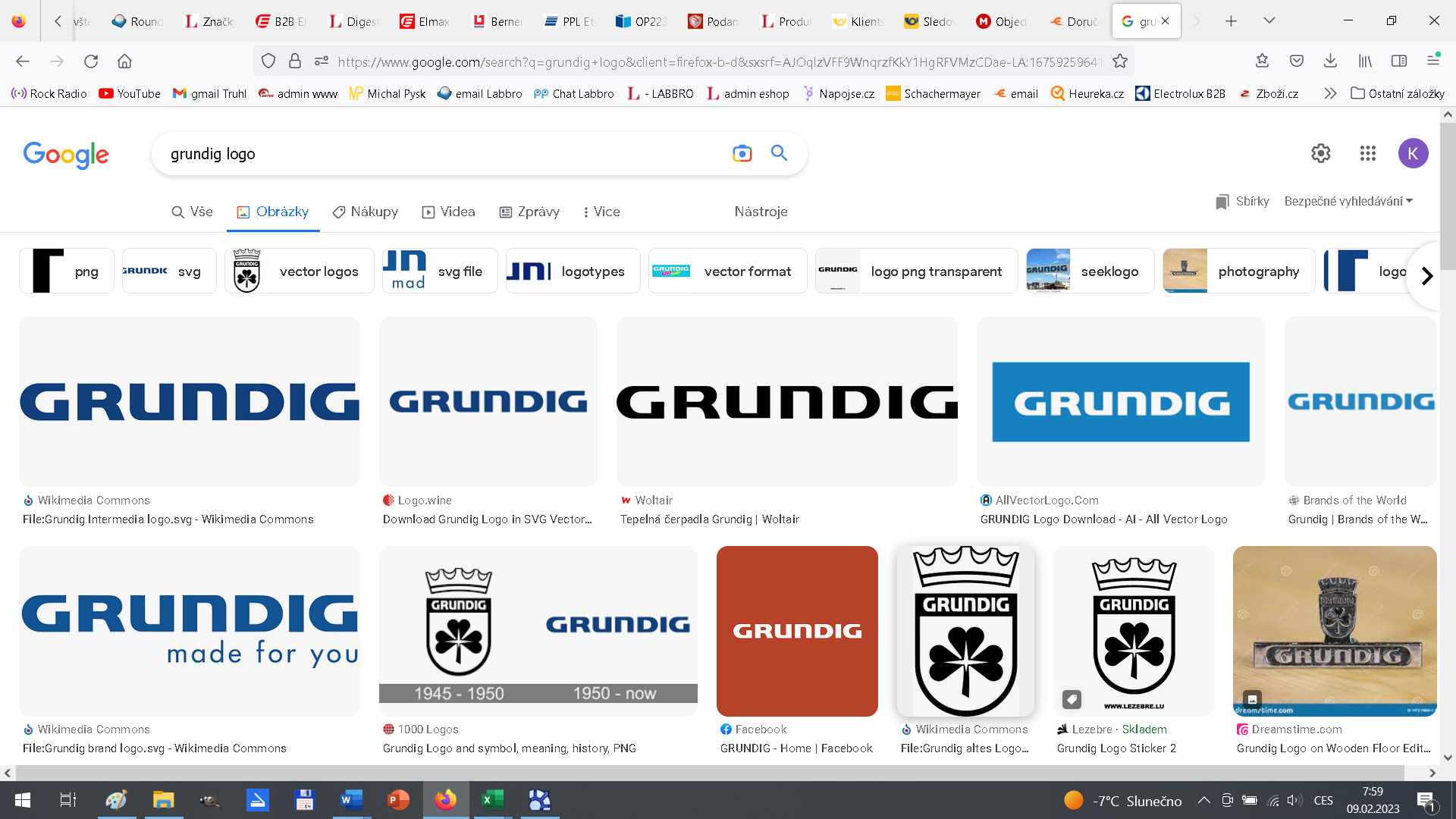1456x819 pixels.
Task: Filter by vector logos chip
Action: 300,271
